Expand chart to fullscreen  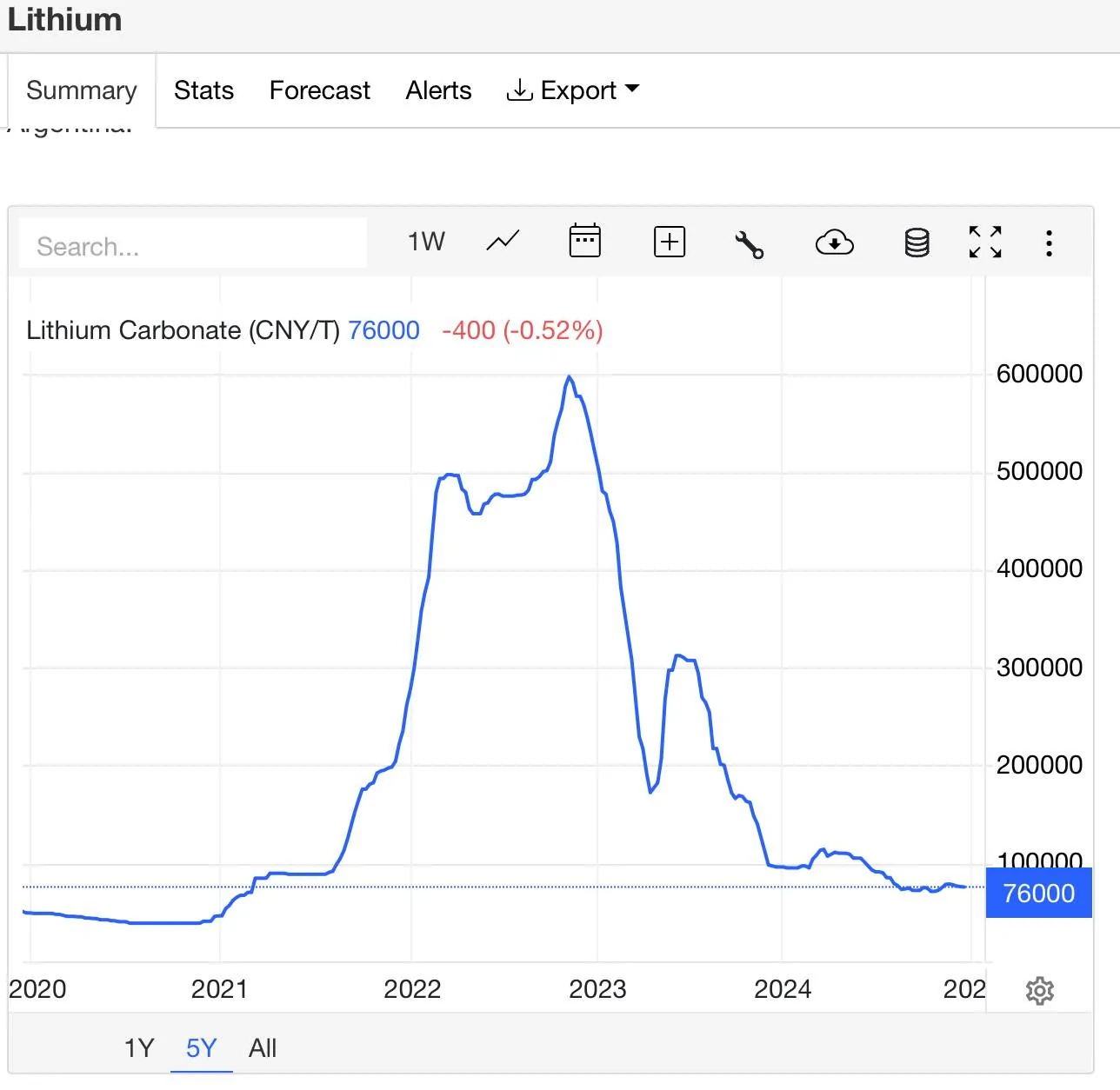tap(984, 243)
